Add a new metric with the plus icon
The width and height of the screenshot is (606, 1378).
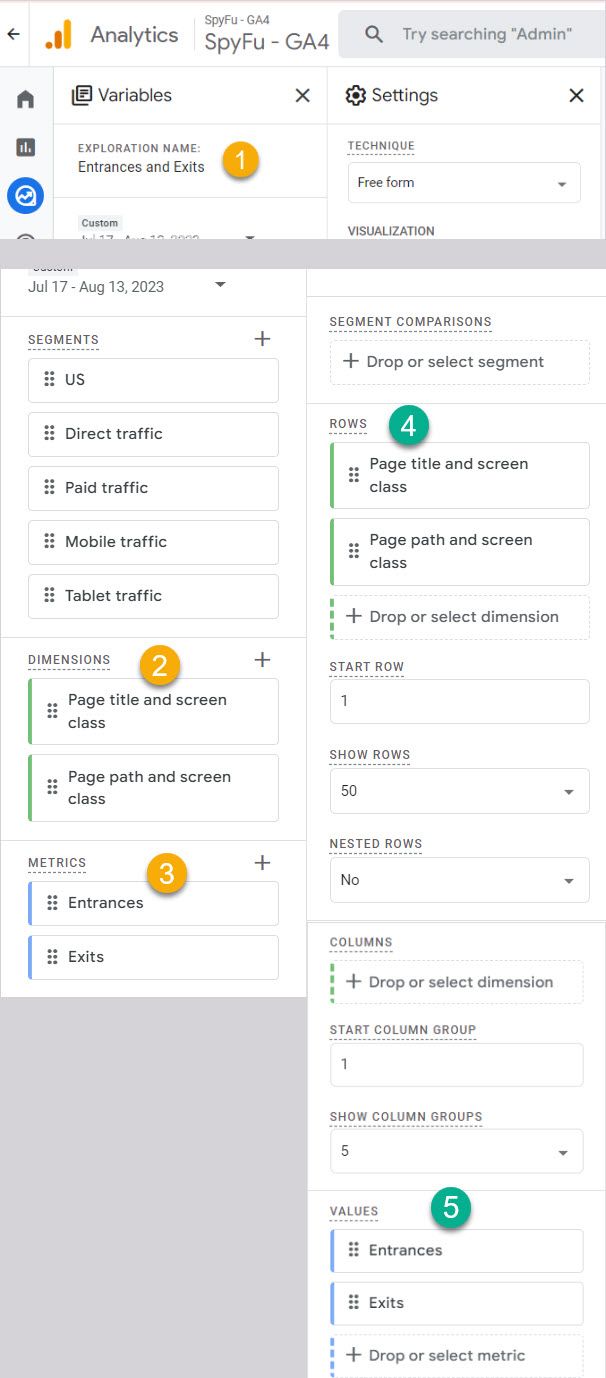click(262, 862)
